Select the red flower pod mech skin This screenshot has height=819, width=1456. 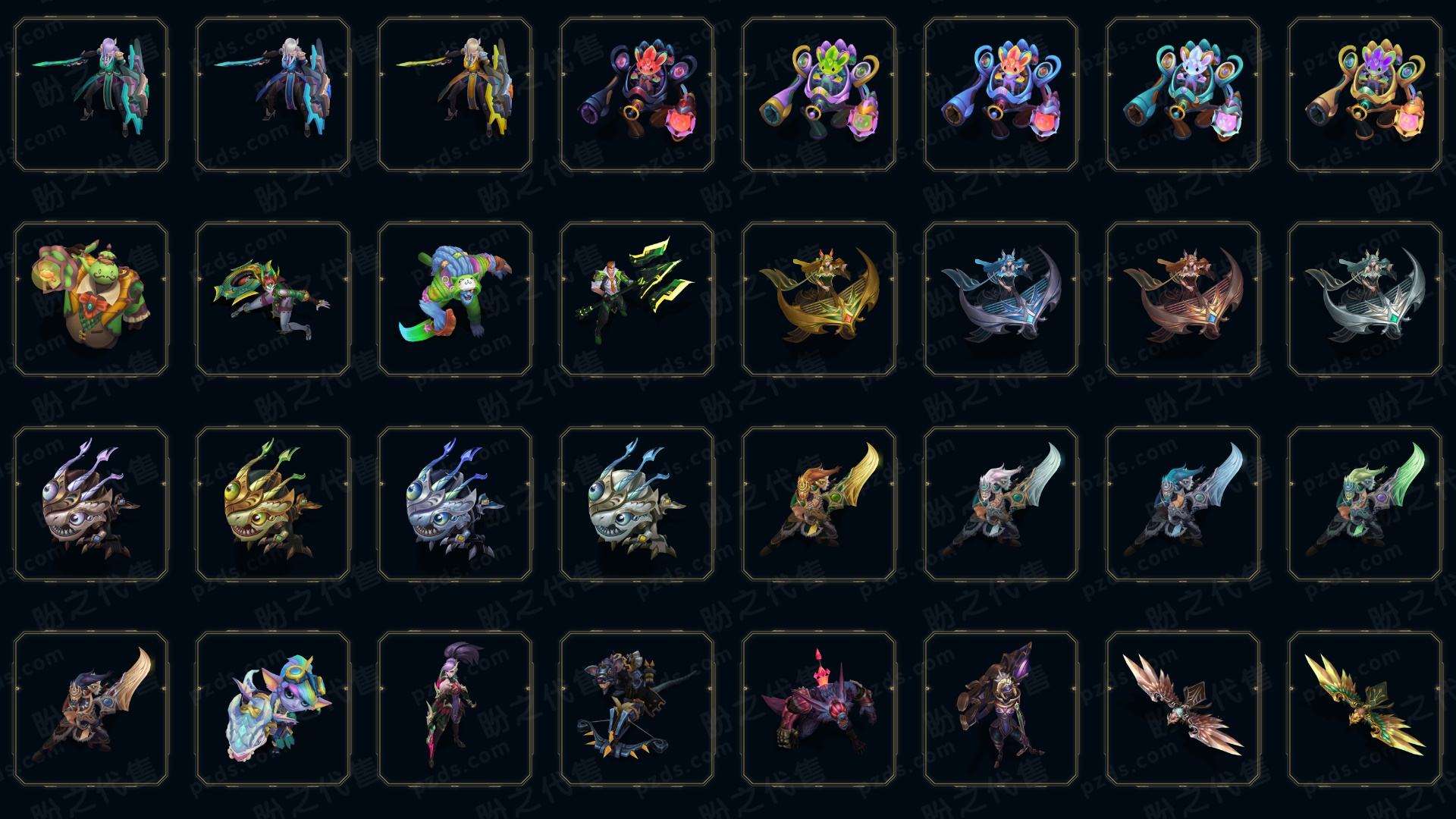coord(637,94)
